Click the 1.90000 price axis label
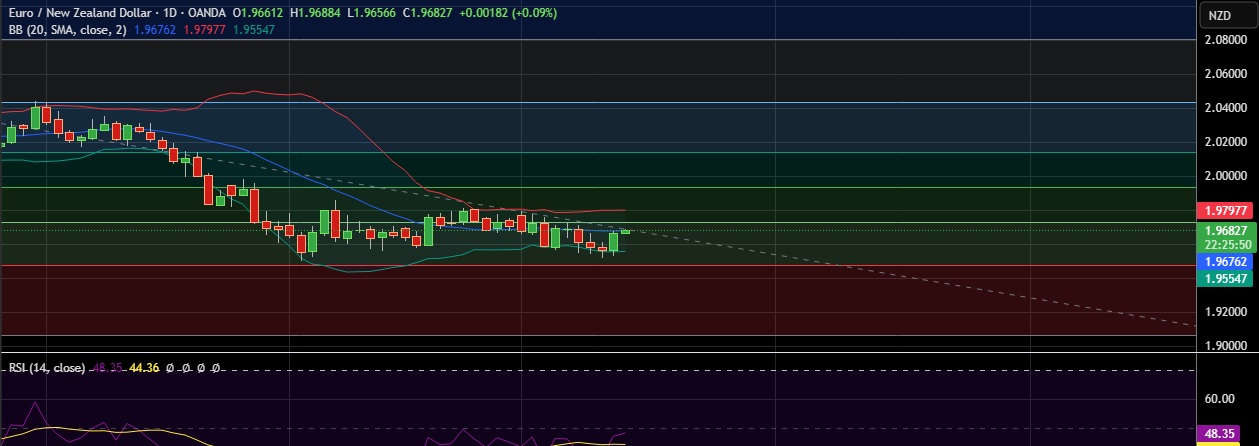 (1225, 345)
